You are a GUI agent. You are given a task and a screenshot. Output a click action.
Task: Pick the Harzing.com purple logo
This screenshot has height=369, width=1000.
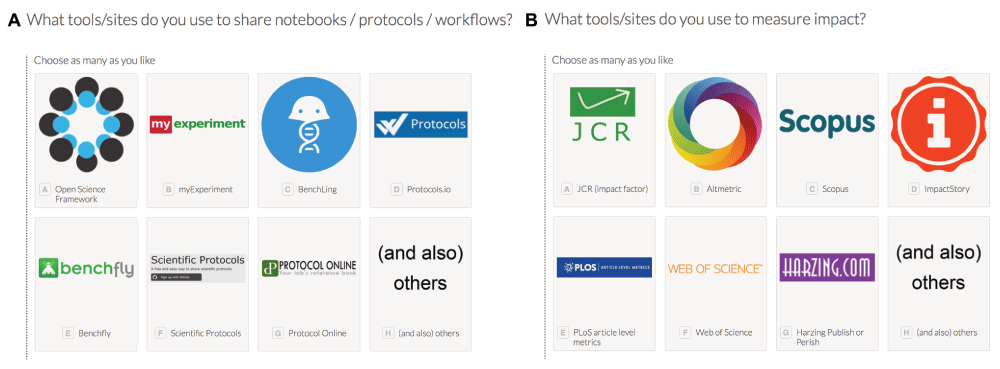point(827,268)
